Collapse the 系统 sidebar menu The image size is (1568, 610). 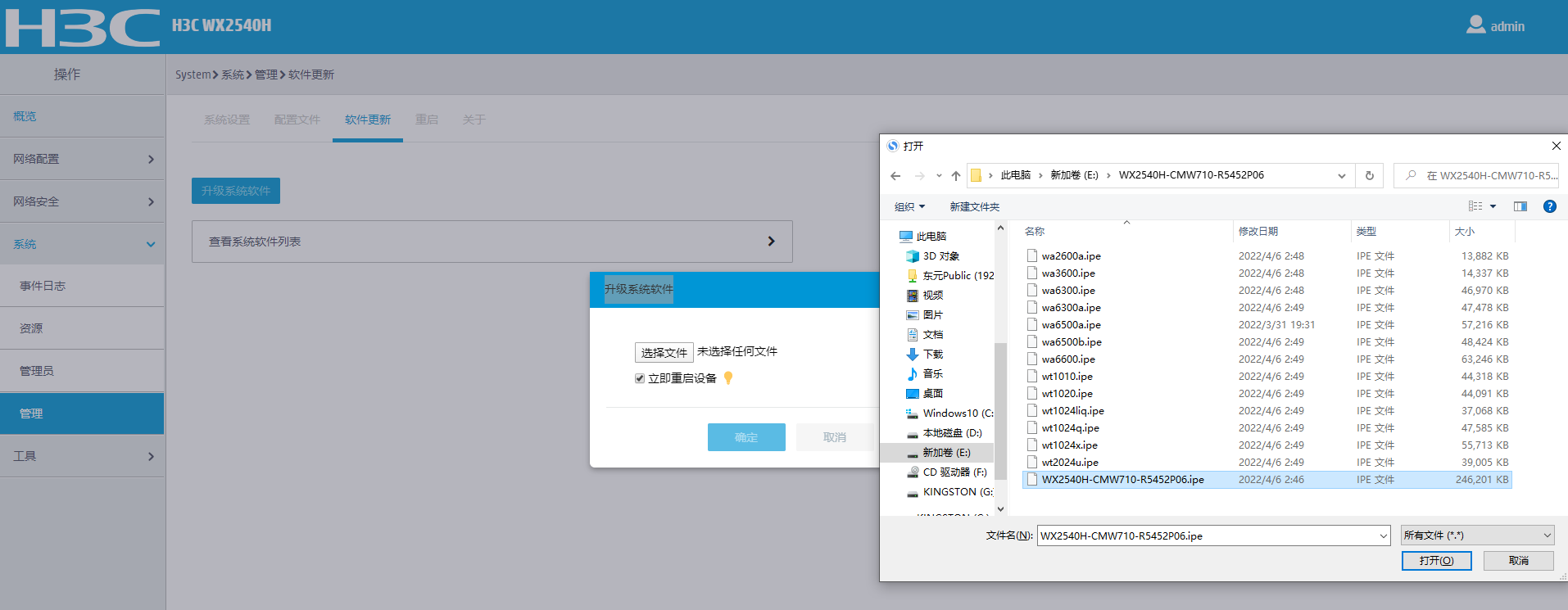click(82, 244)
